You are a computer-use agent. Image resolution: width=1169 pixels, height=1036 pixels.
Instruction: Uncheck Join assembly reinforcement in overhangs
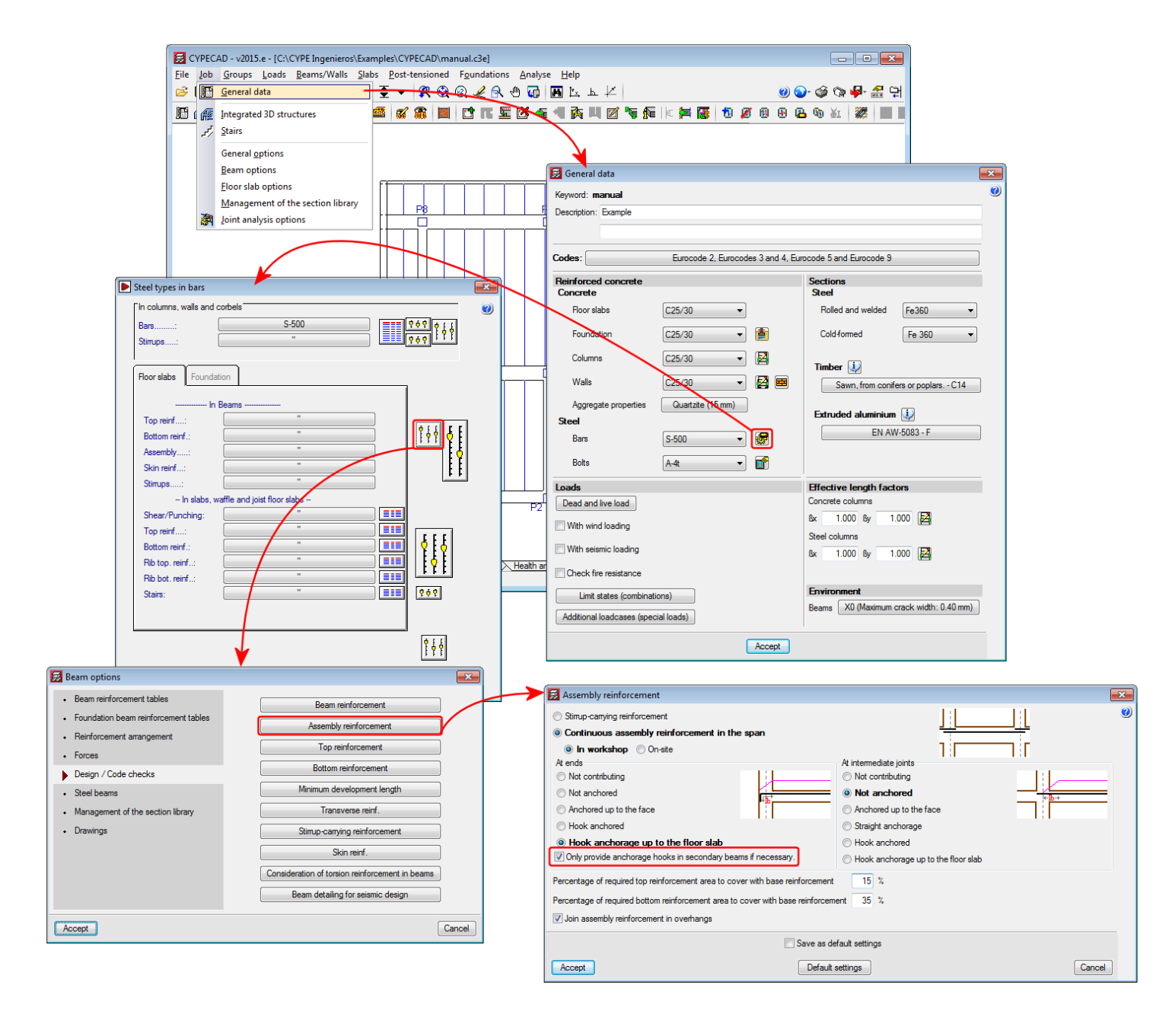coord(558,918)
